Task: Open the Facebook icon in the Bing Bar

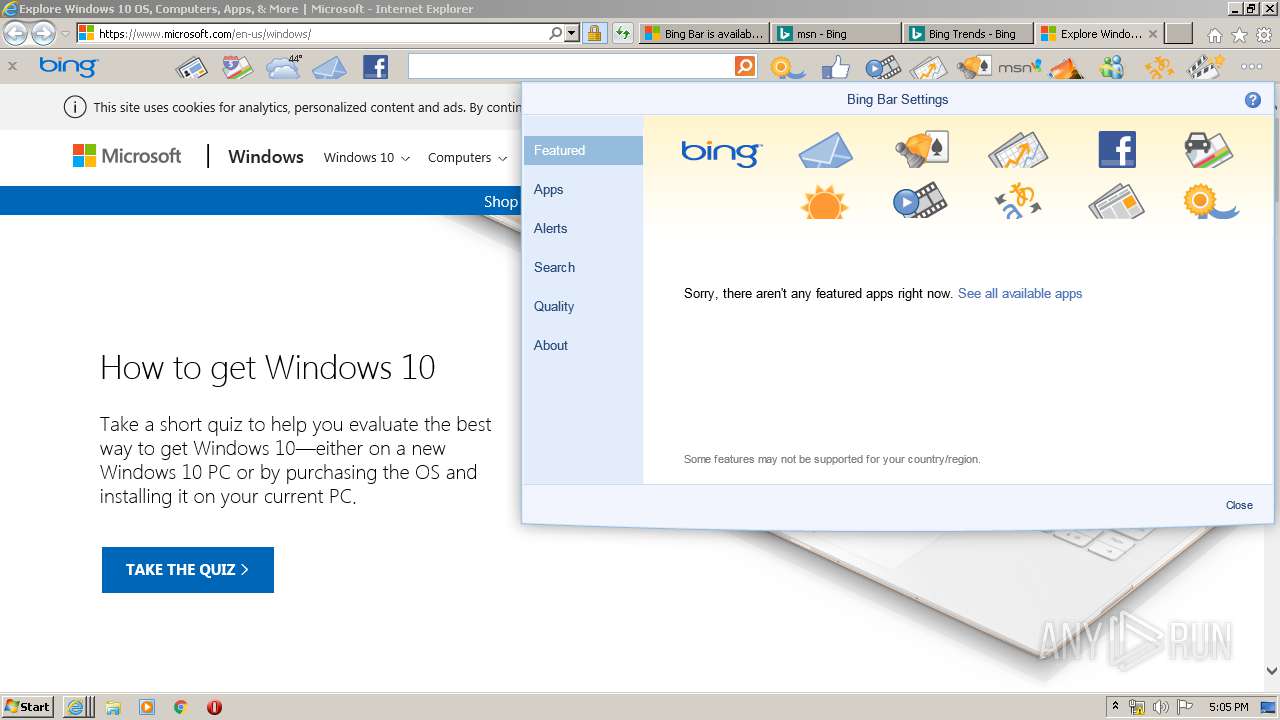Action: point(375,67)
